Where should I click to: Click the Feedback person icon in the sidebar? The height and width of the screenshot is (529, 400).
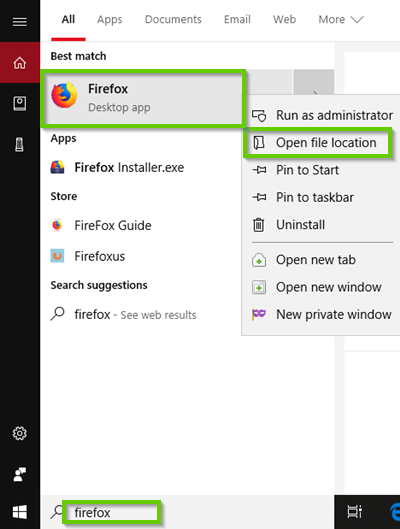point(20,474)
